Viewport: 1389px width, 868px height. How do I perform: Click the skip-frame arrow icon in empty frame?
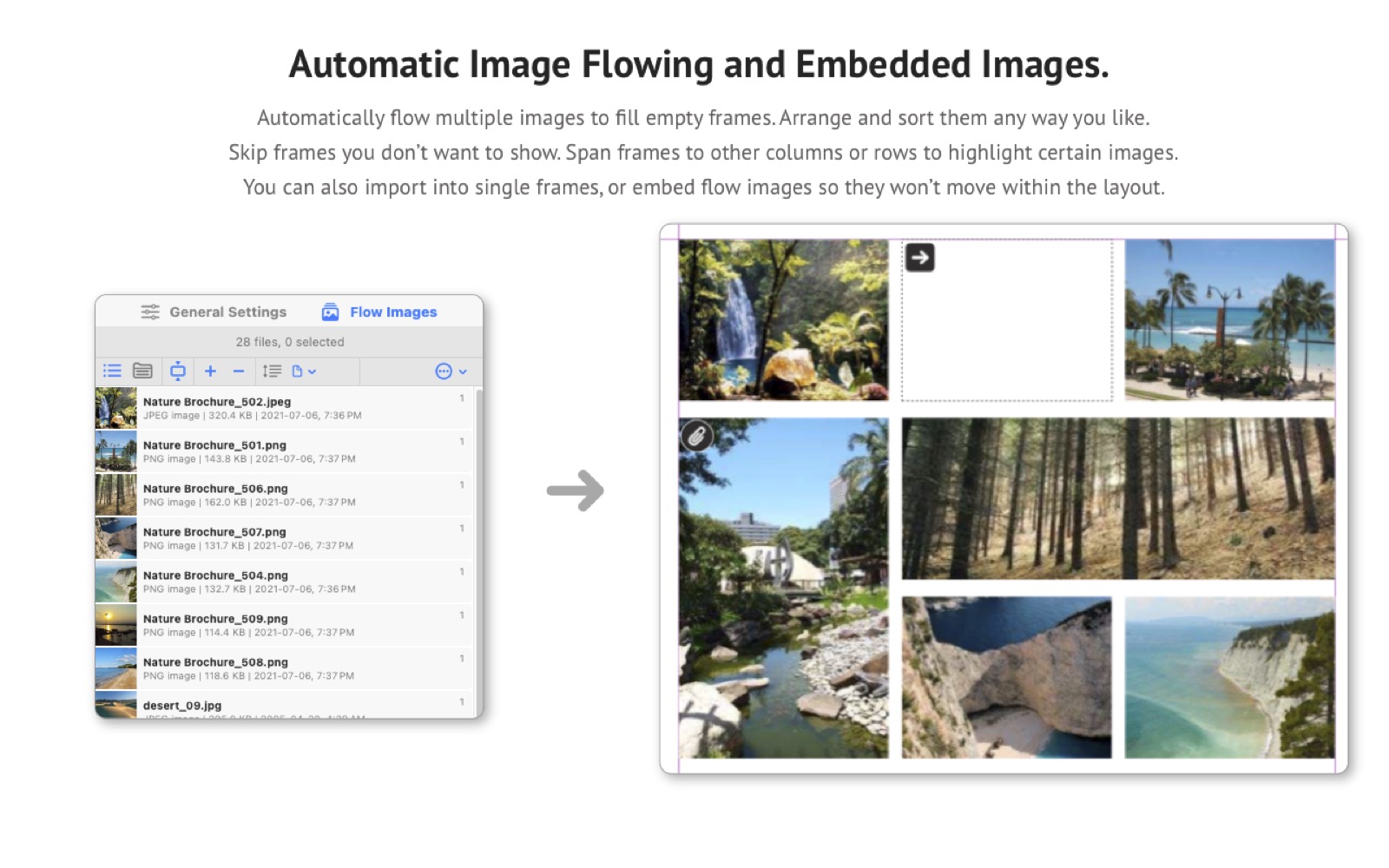(920, 258)
